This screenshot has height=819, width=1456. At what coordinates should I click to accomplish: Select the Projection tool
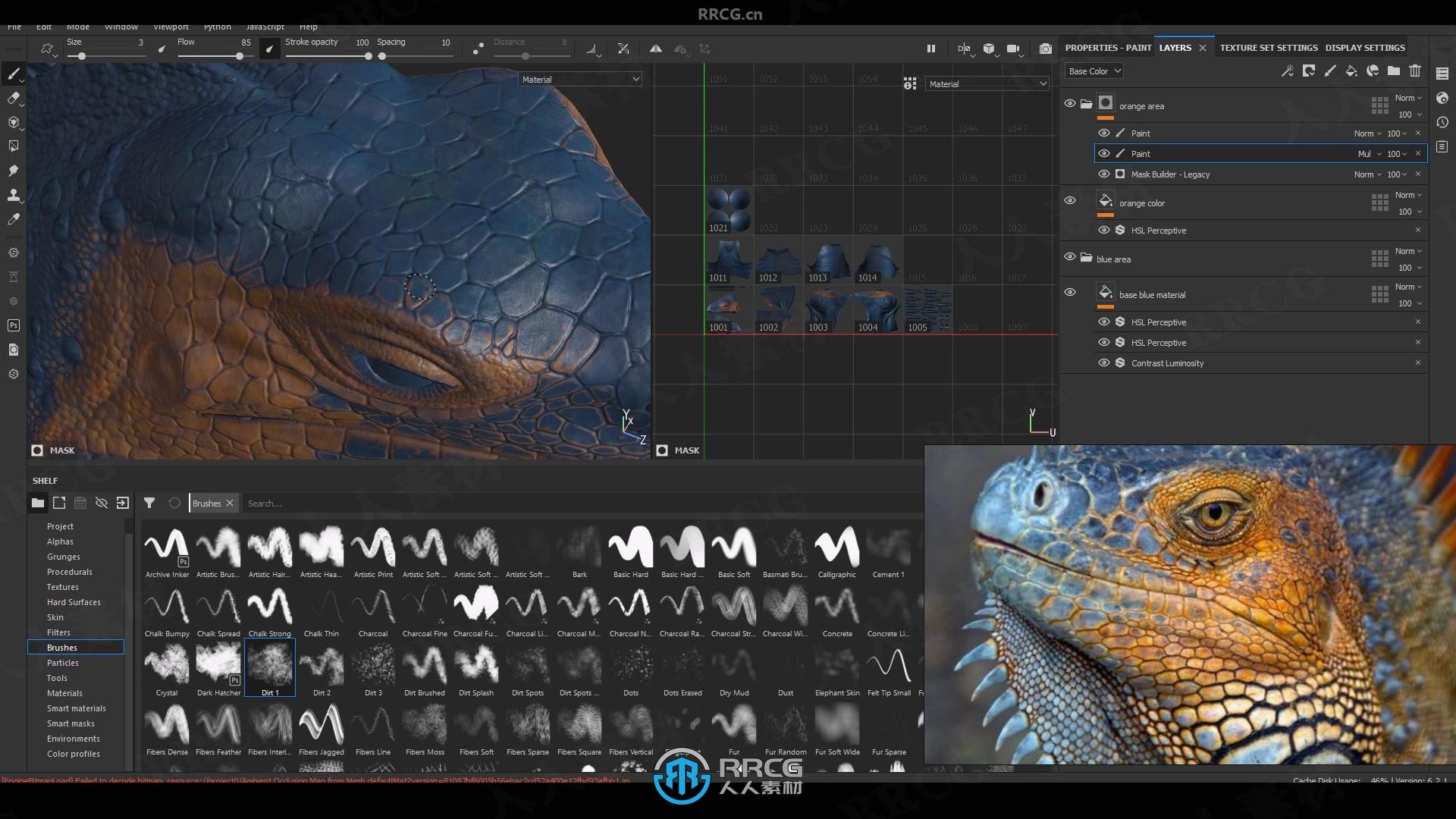pos(13,122)
